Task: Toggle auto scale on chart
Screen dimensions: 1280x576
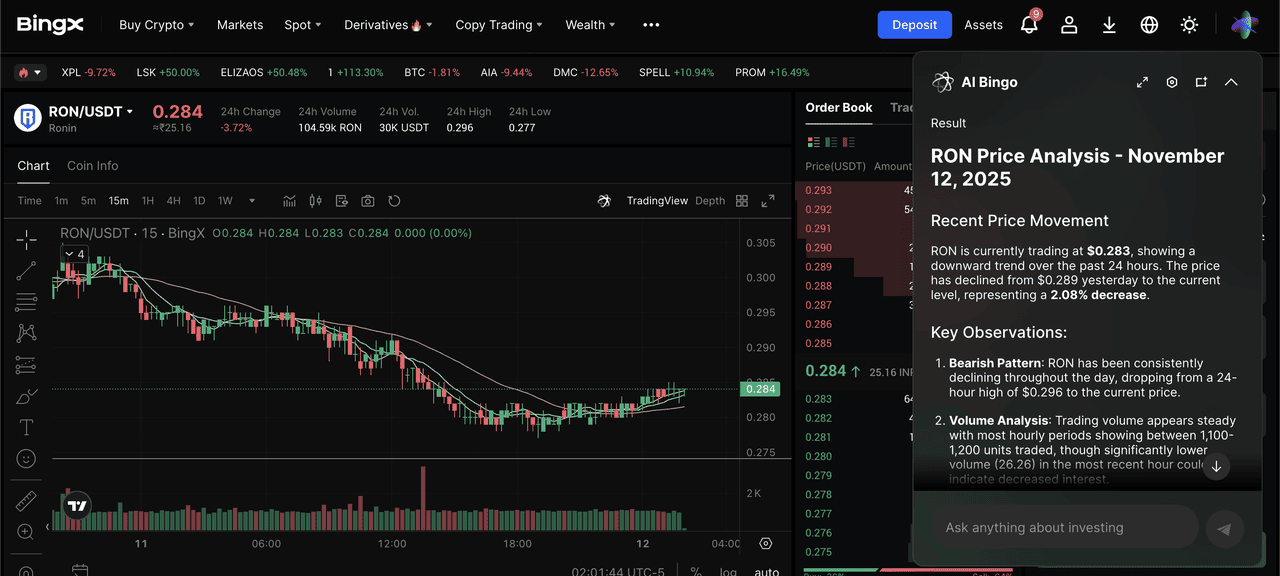Action: pos(766,572)
